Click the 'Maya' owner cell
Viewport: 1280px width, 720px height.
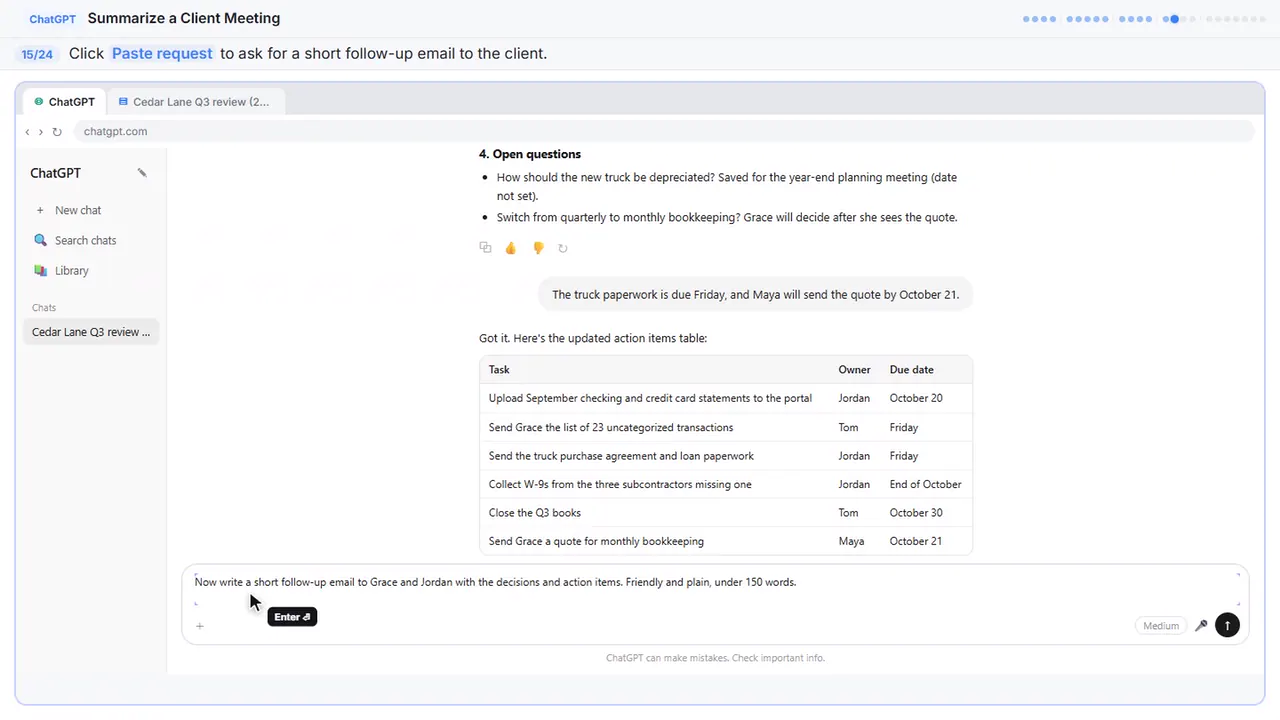coord(851,542)
